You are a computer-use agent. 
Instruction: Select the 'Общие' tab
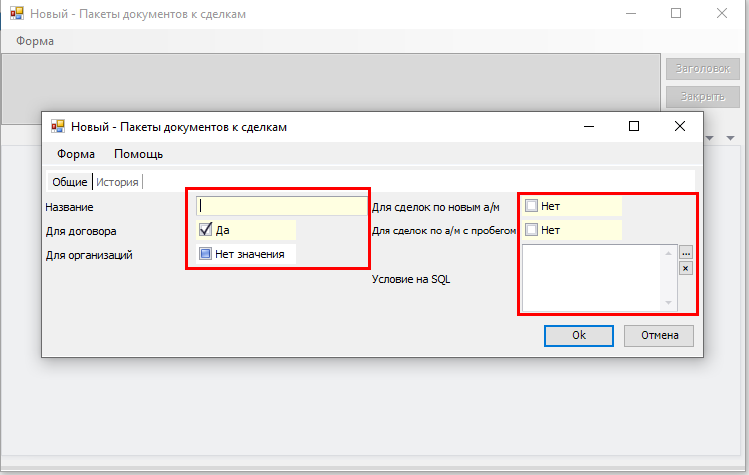tap(69, 182)
